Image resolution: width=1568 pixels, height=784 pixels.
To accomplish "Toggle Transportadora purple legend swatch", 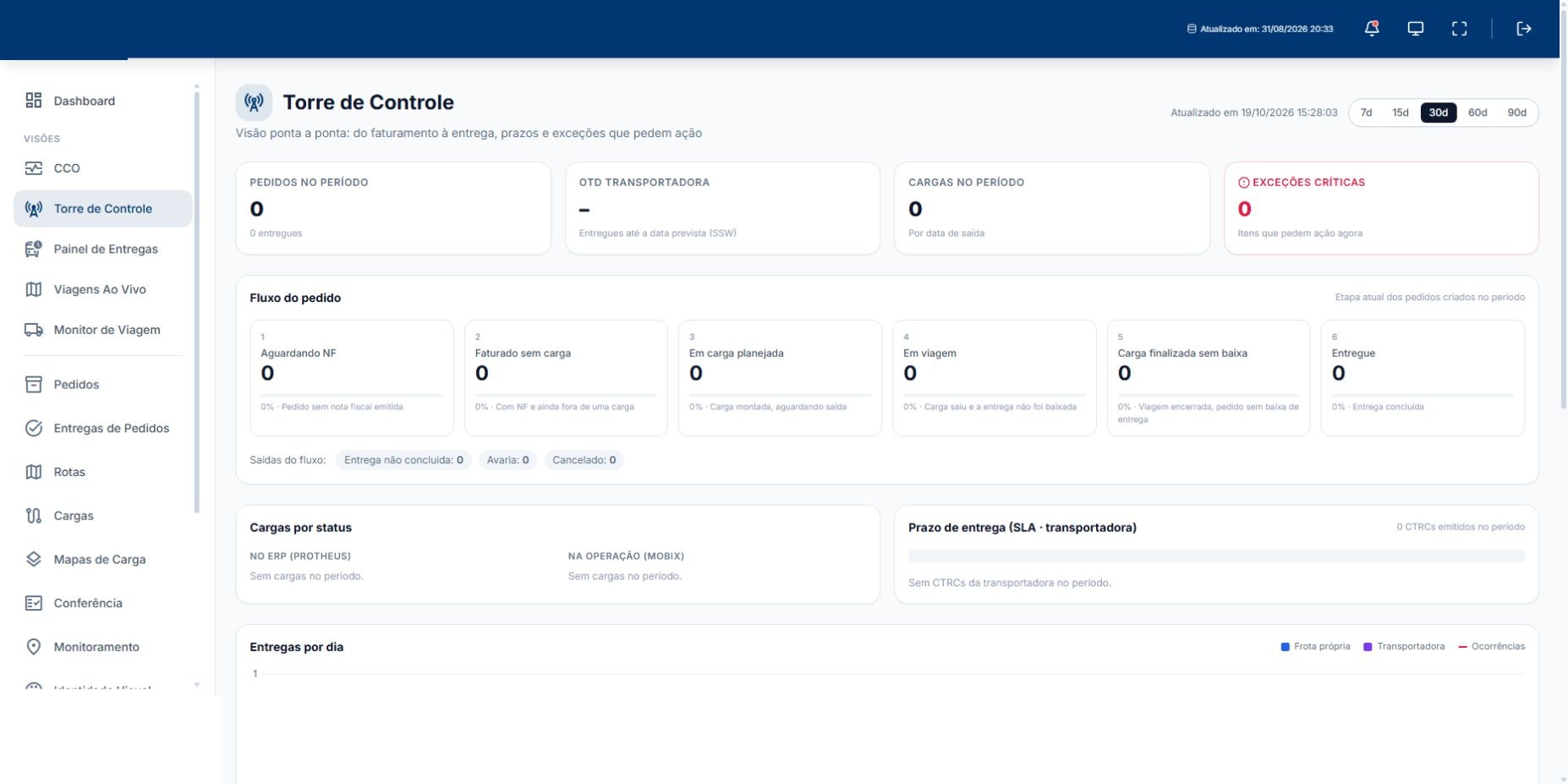I will pyautogui.click(x=1368, y=647).
